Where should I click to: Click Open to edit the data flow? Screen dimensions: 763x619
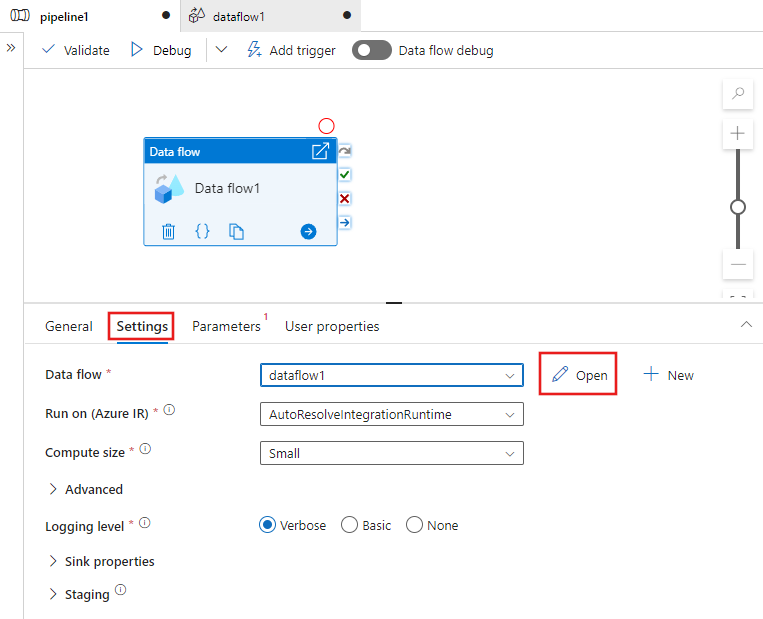point(579,375)
